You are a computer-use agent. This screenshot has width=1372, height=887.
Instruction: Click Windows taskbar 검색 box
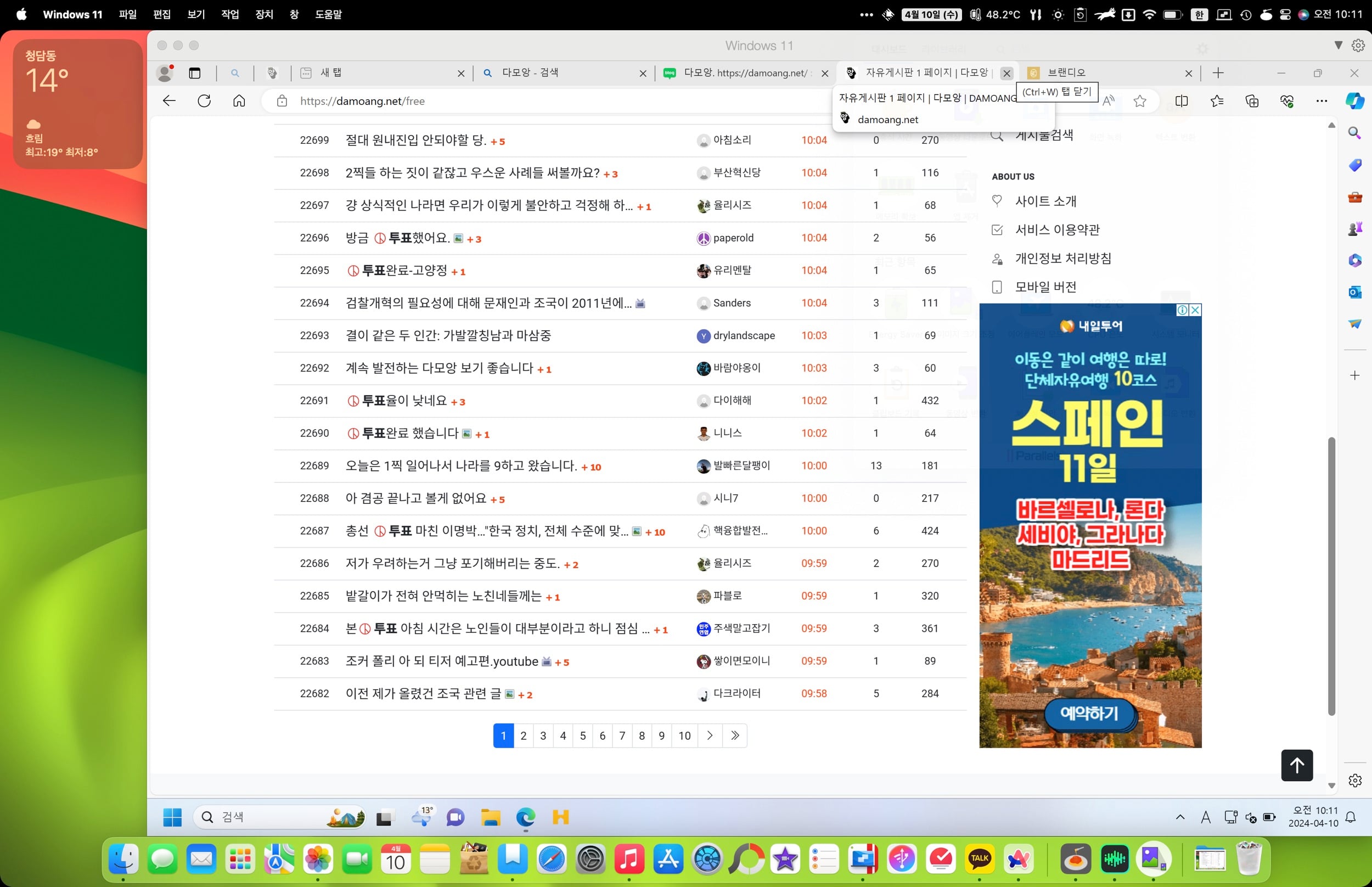pos(279,817)
